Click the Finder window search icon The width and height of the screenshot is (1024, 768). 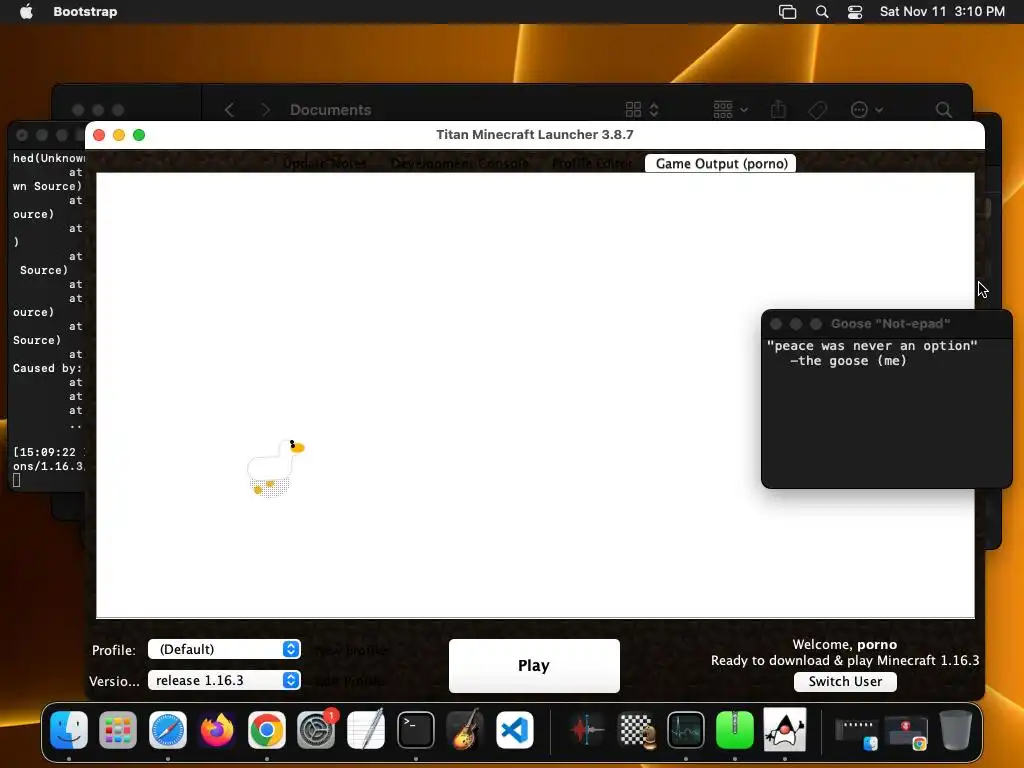tap(944, 110)
